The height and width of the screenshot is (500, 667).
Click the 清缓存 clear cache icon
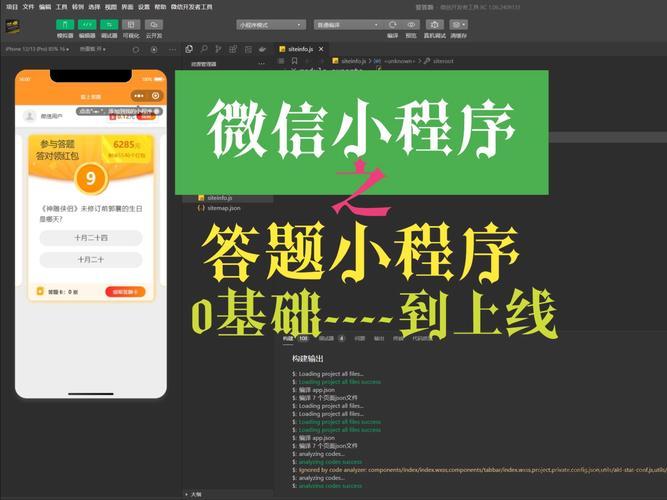click(x=458, y=24)
